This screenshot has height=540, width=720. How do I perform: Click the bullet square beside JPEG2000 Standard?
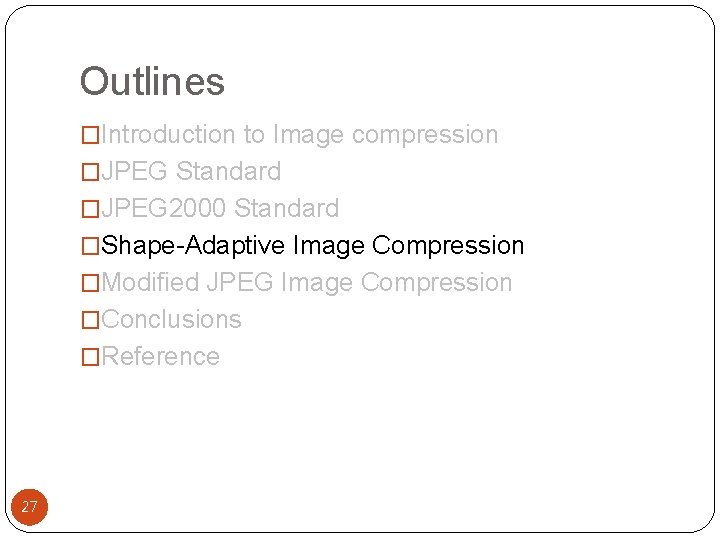coord(90,209)
